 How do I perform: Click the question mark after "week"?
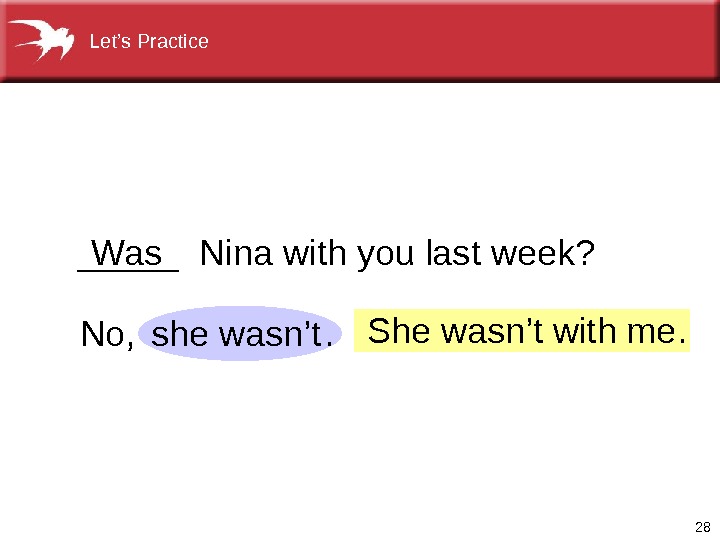[x=587, y=256]
